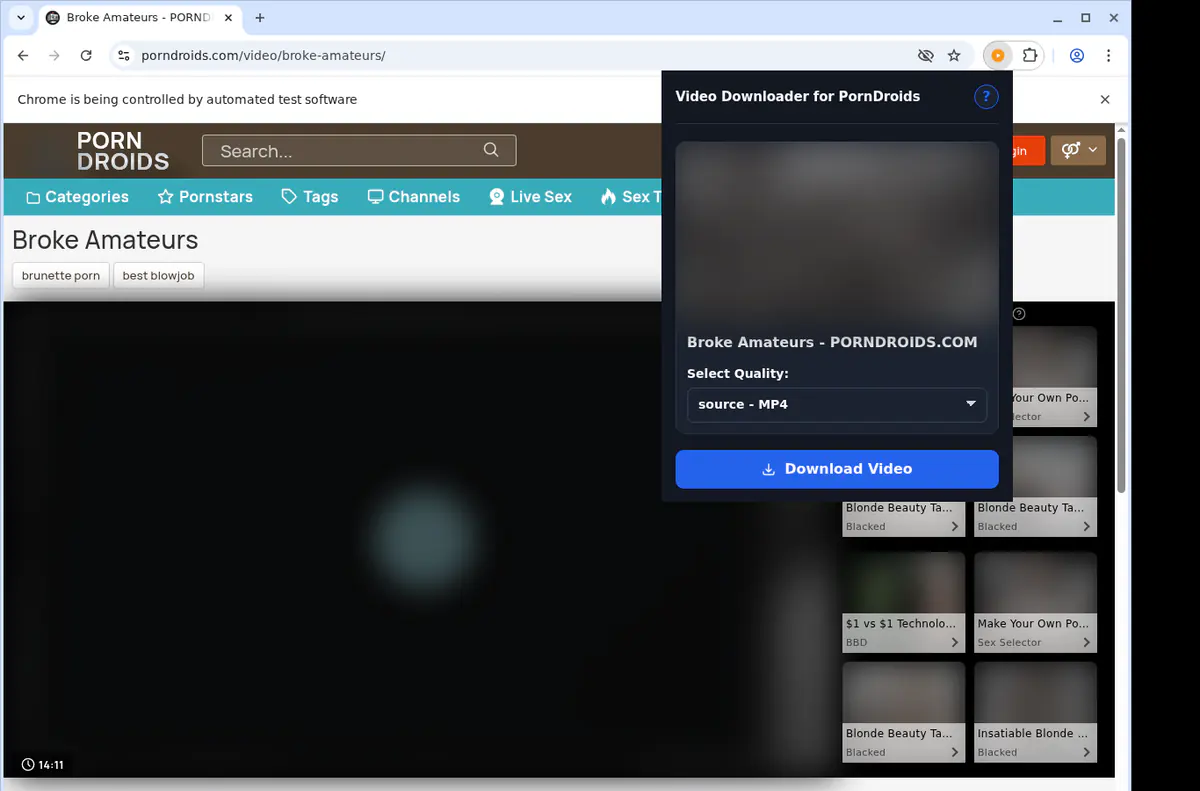
Task: Open the Channels menu item
Action: point(413,197)
